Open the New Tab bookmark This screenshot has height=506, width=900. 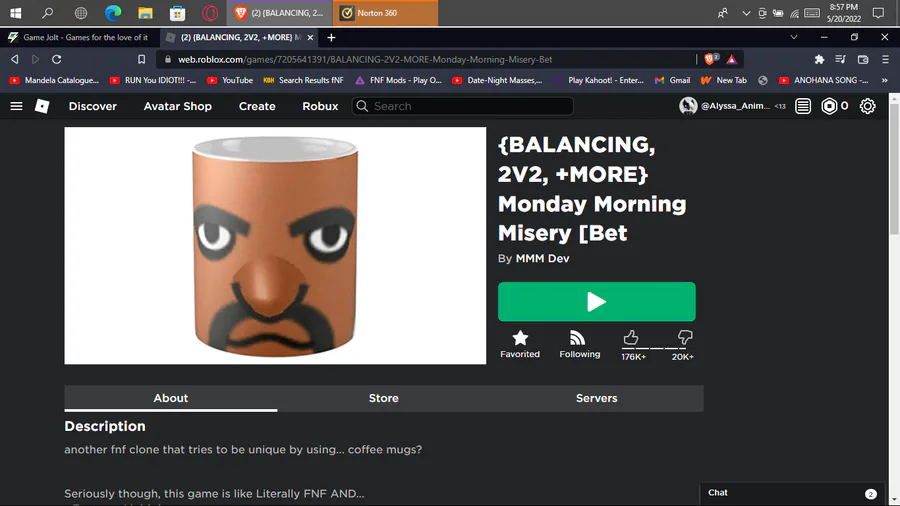click(724, 80)
